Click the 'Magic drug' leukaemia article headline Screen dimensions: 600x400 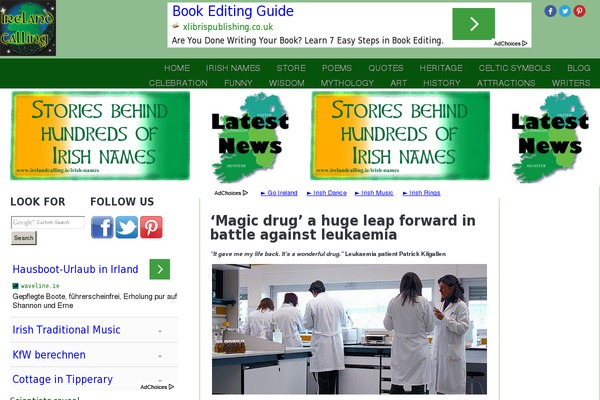[x=343, y=227]
